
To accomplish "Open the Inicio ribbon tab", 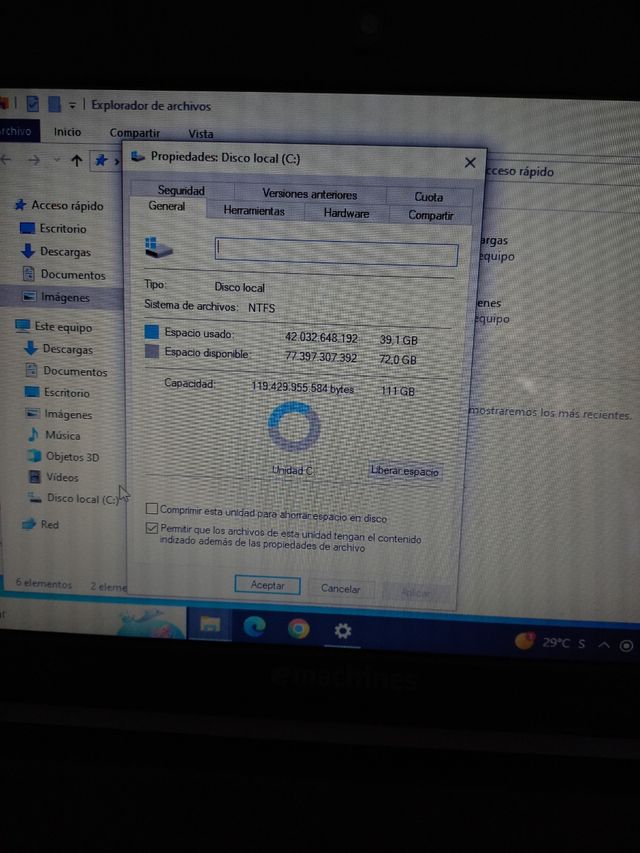I will tap(67, 132).
